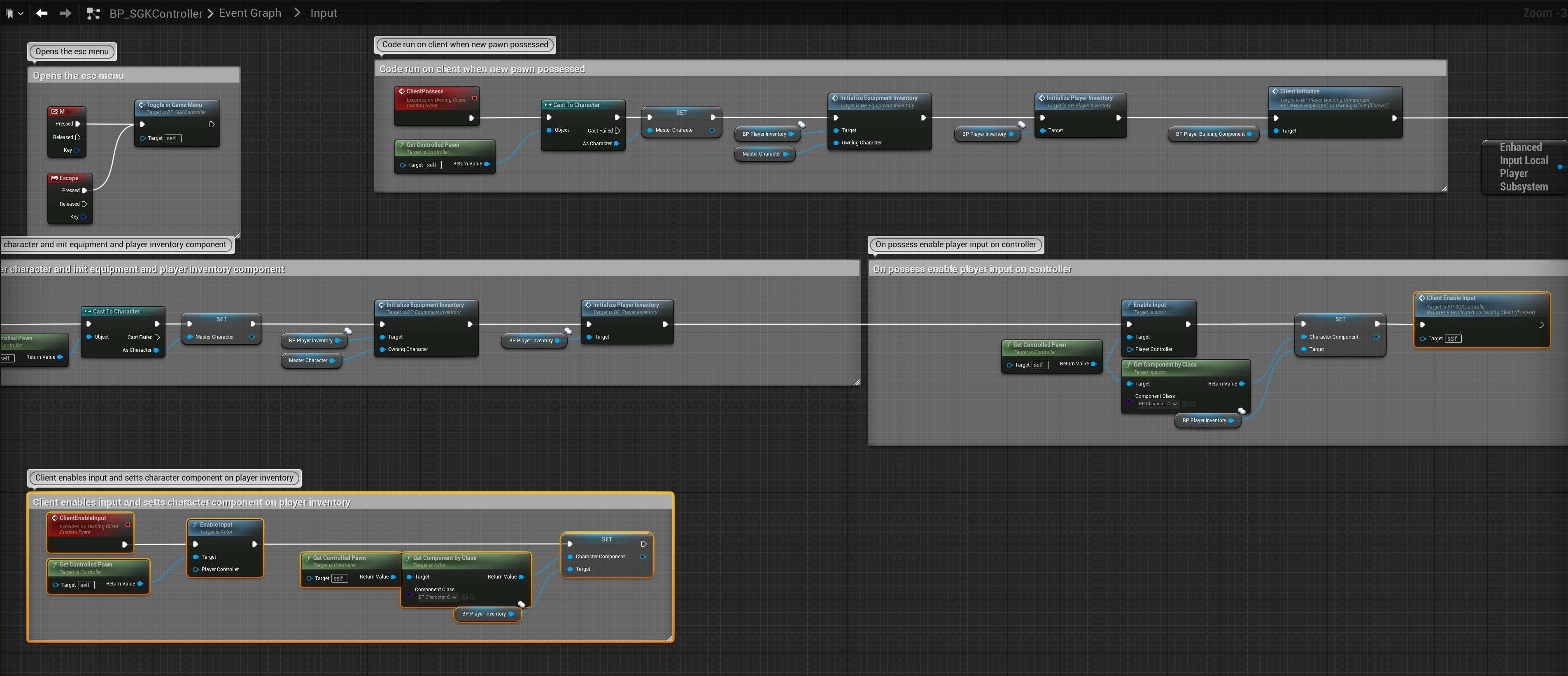Click the self field on Toggle in Game Menu
The image size is (1568, 676).
click(x=173, y=138)
